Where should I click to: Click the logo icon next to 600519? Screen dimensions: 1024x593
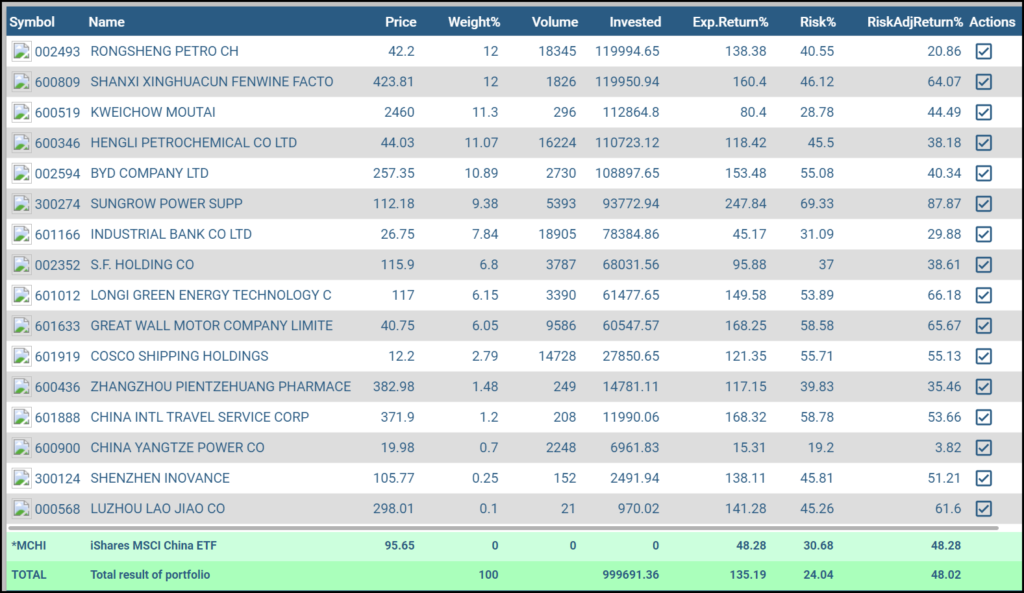click(21, 112)
